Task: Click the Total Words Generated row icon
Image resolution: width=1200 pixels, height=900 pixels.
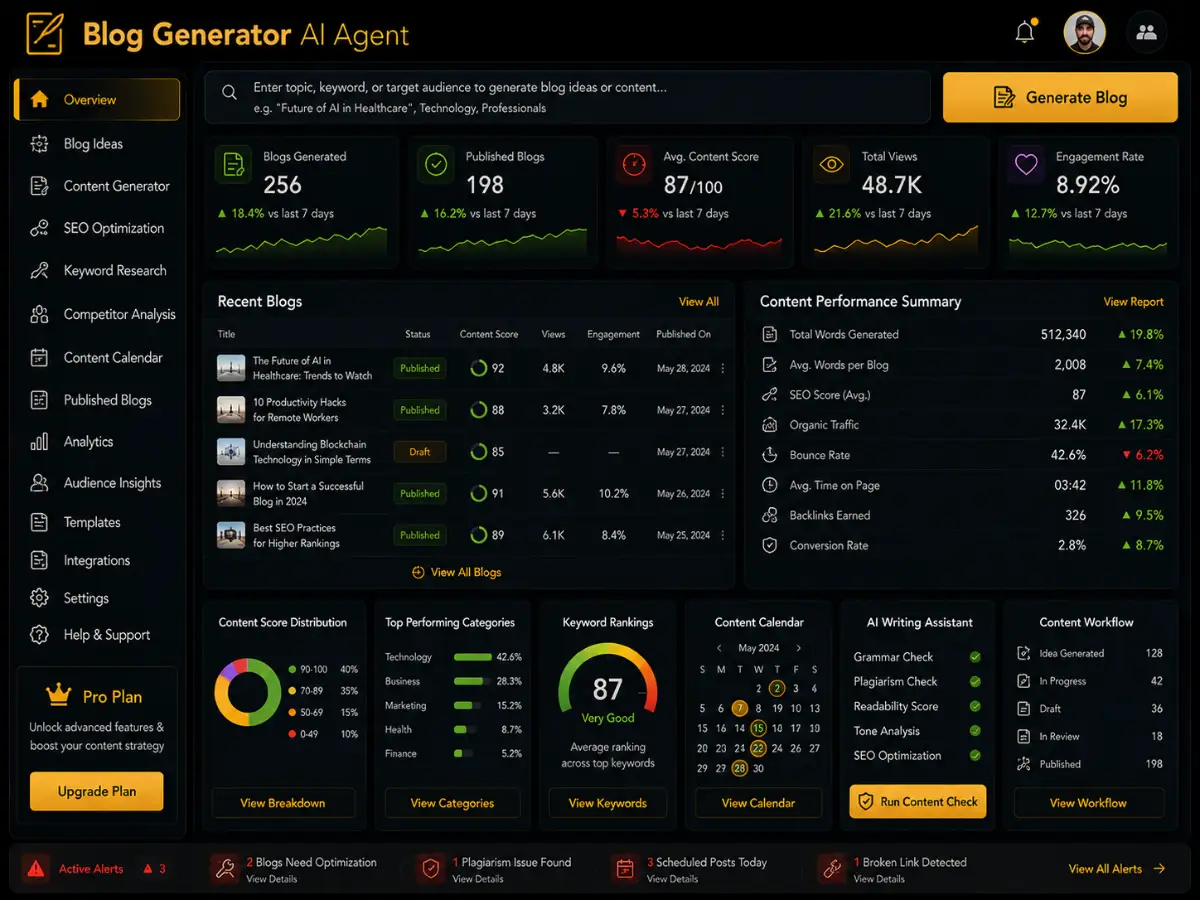Action: click(x=770, y=334)
